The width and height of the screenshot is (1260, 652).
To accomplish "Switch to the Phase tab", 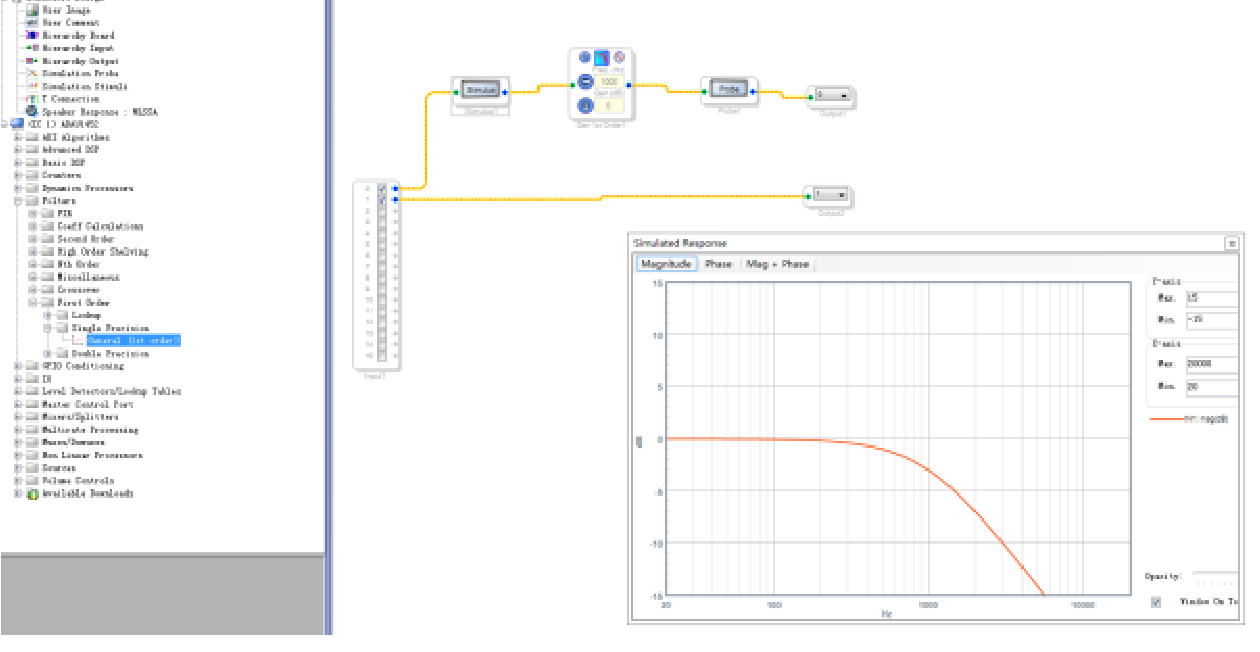I will coord(718,264).
